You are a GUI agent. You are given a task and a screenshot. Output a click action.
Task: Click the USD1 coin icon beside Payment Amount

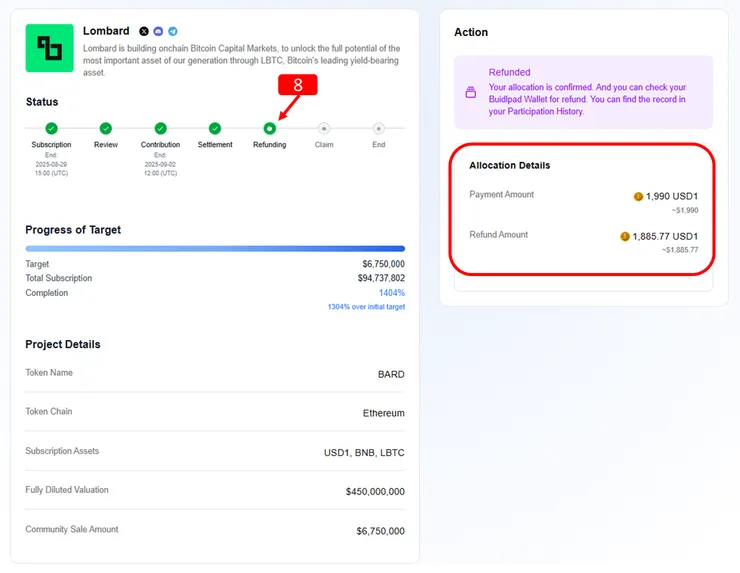638,197
